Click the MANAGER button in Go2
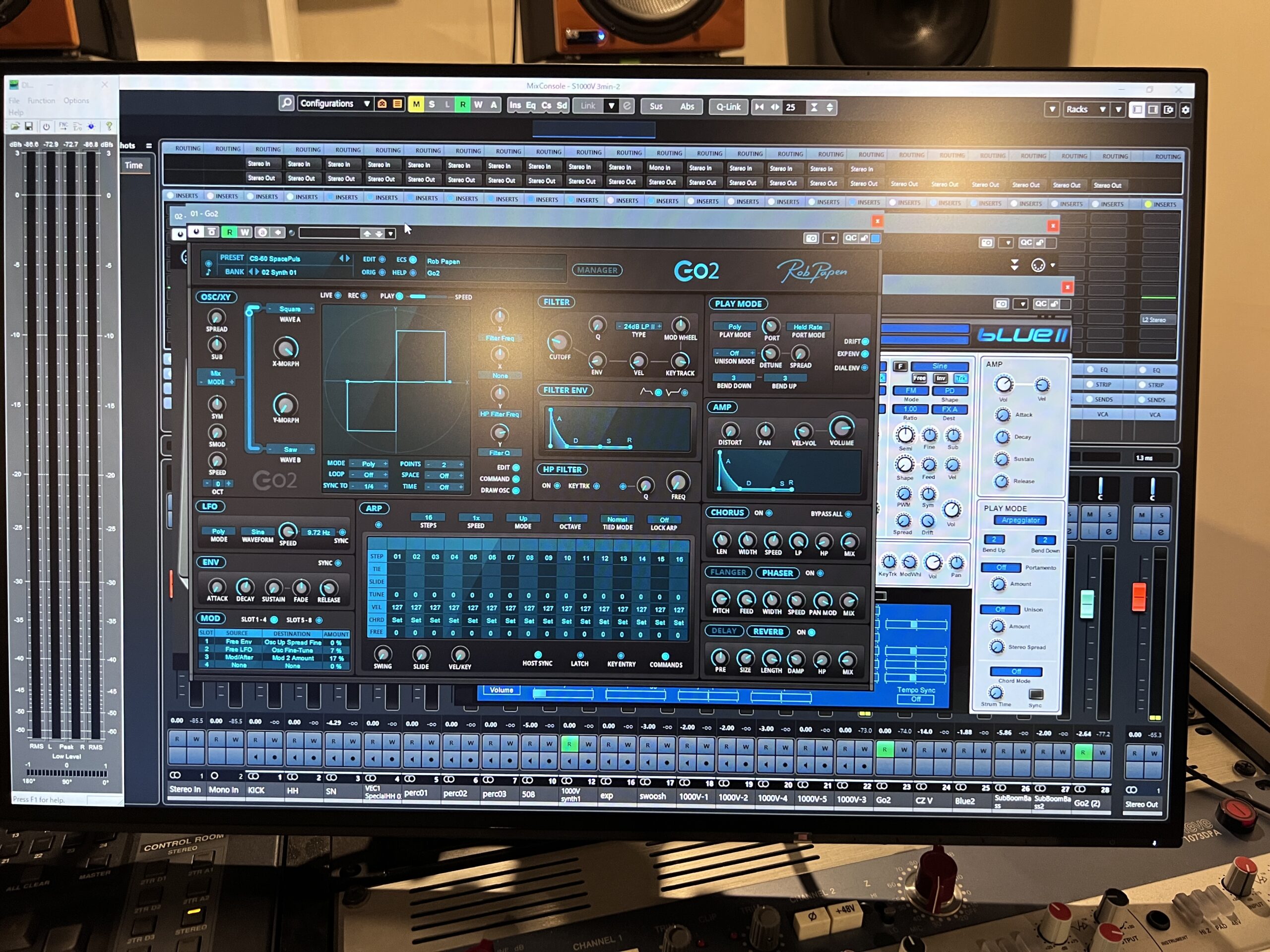Viewport: 1270px width, 952px height. [x=597, y=270]
